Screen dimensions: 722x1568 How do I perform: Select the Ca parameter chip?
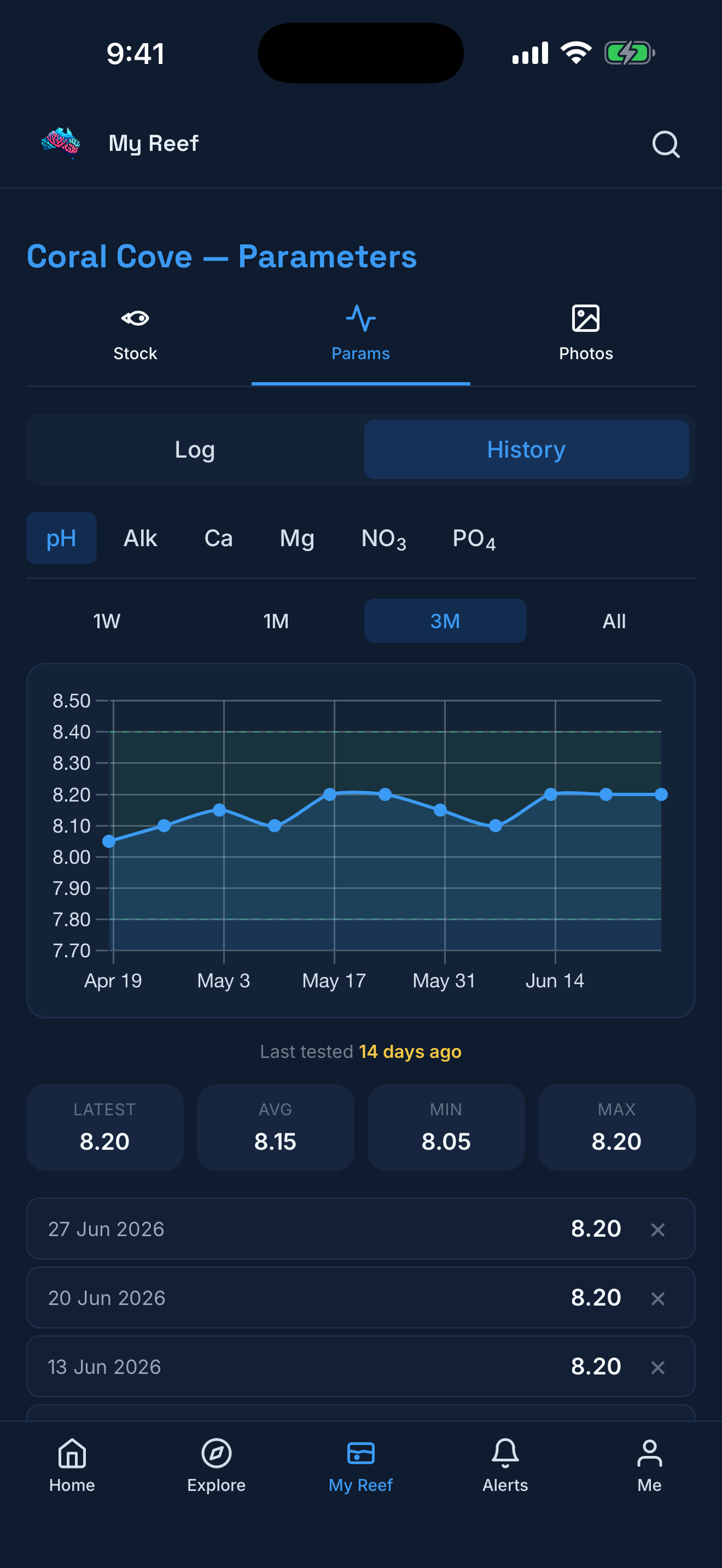[219, 538]
